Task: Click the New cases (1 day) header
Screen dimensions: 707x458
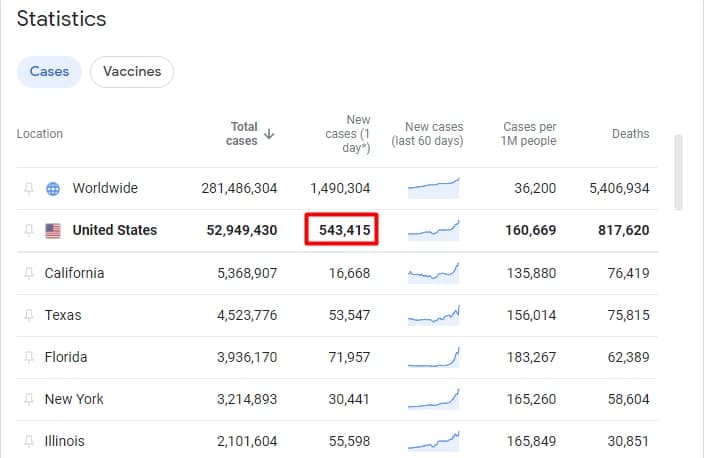Action: coord(348,133)
